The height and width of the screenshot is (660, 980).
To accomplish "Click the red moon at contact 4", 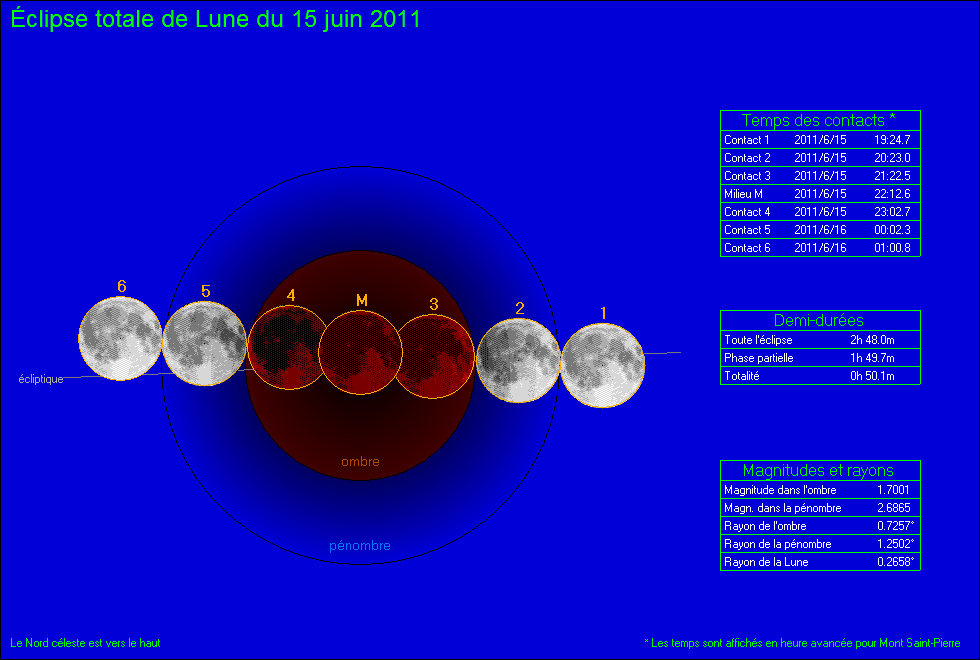I will tap(288, 348).
